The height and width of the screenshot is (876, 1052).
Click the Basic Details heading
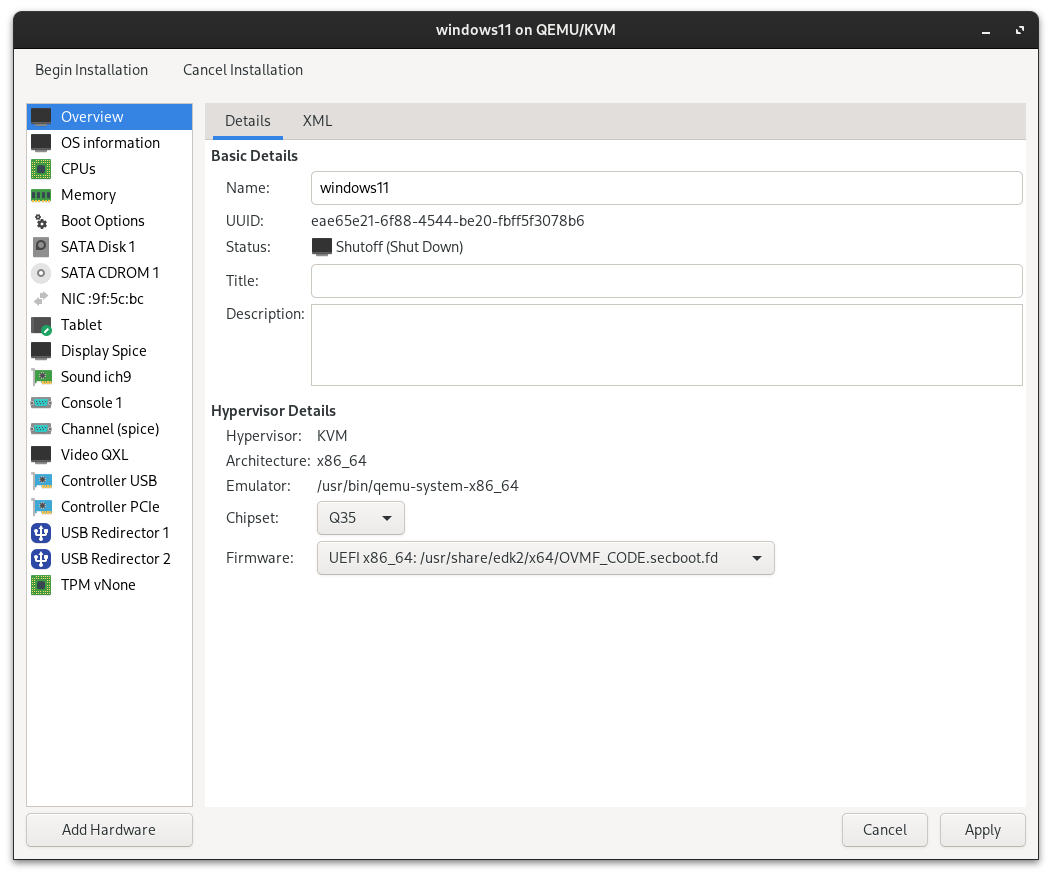coord(254,156)
